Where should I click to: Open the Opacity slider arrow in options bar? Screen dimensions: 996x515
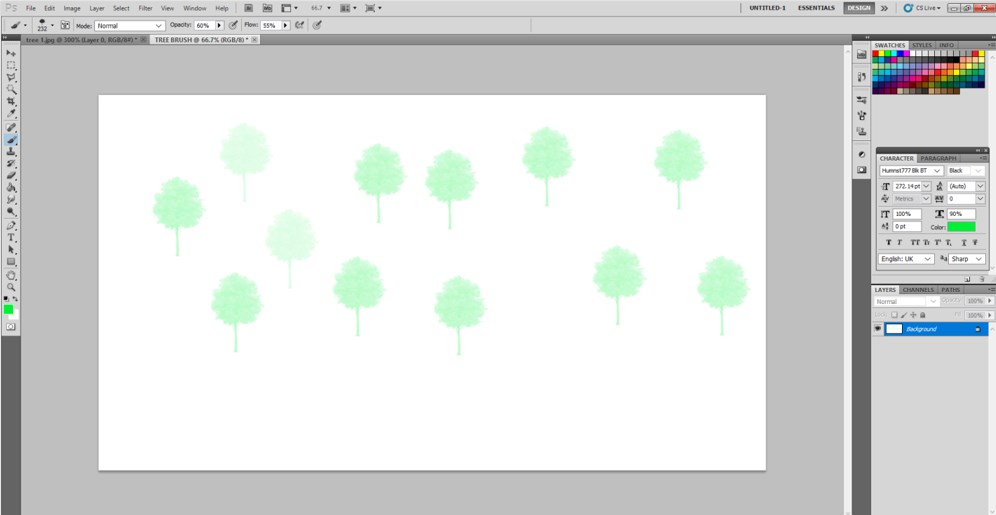tap(220, 25)
